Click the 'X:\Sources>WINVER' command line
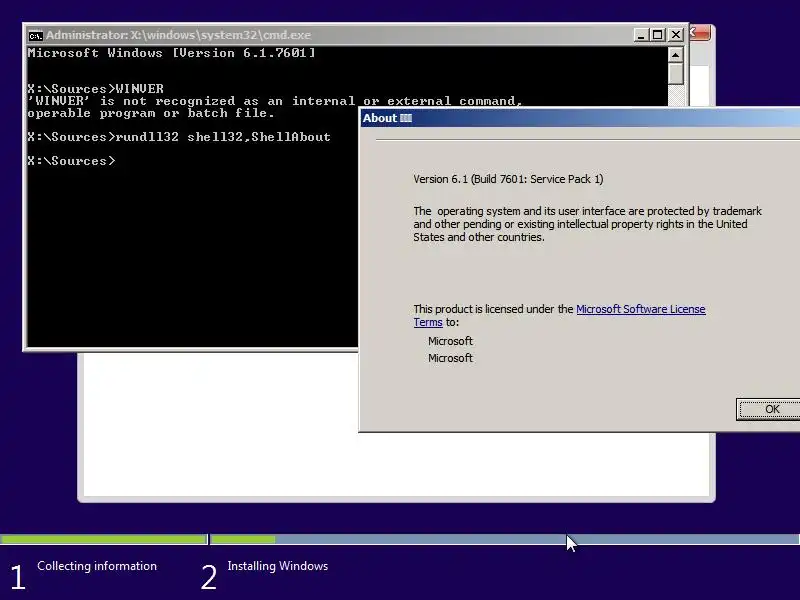 coord(96,88)
